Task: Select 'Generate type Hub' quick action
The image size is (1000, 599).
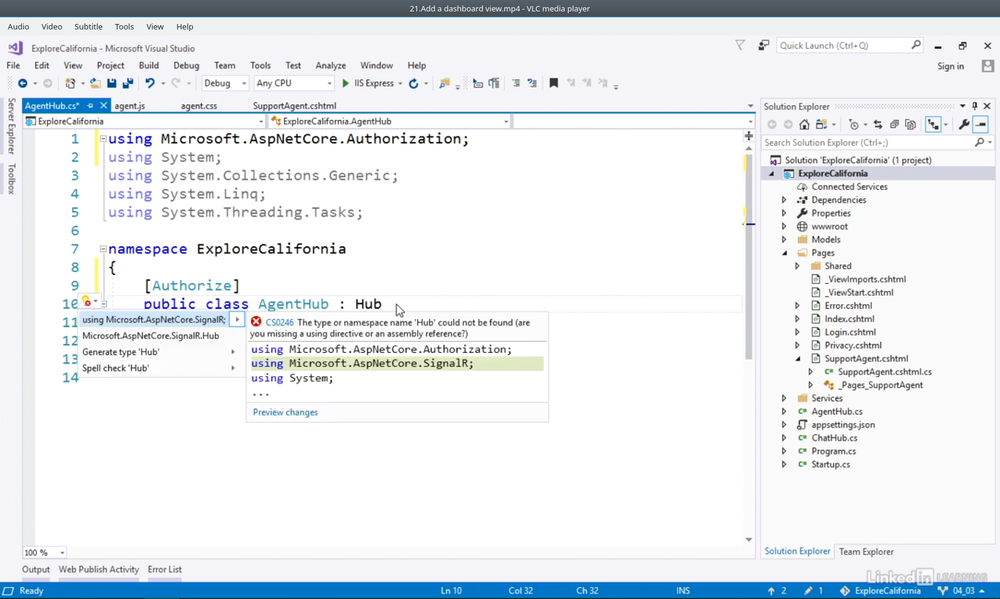Action: 121,352
